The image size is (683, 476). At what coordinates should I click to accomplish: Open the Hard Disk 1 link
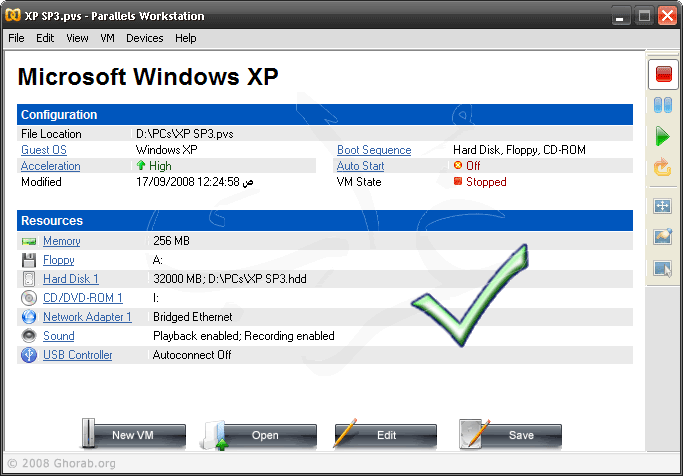[71, 279]
